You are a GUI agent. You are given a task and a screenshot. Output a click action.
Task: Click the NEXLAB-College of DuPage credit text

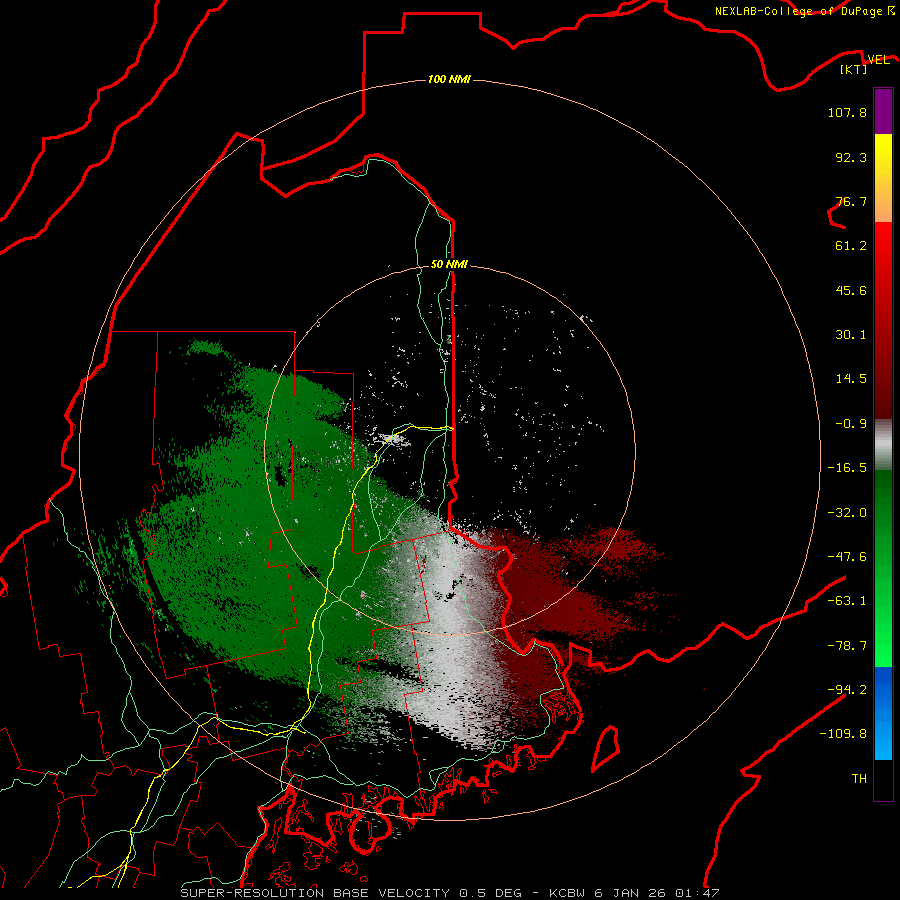(x=804, y=11)
